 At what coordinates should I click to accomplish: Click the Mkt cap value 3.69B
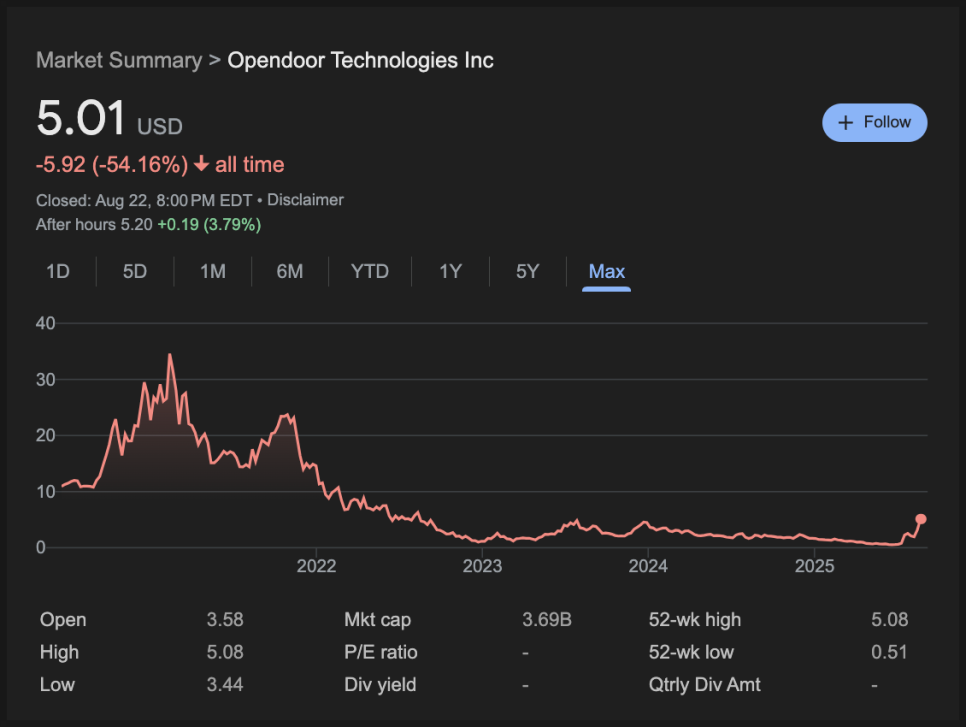coord(547,619)
